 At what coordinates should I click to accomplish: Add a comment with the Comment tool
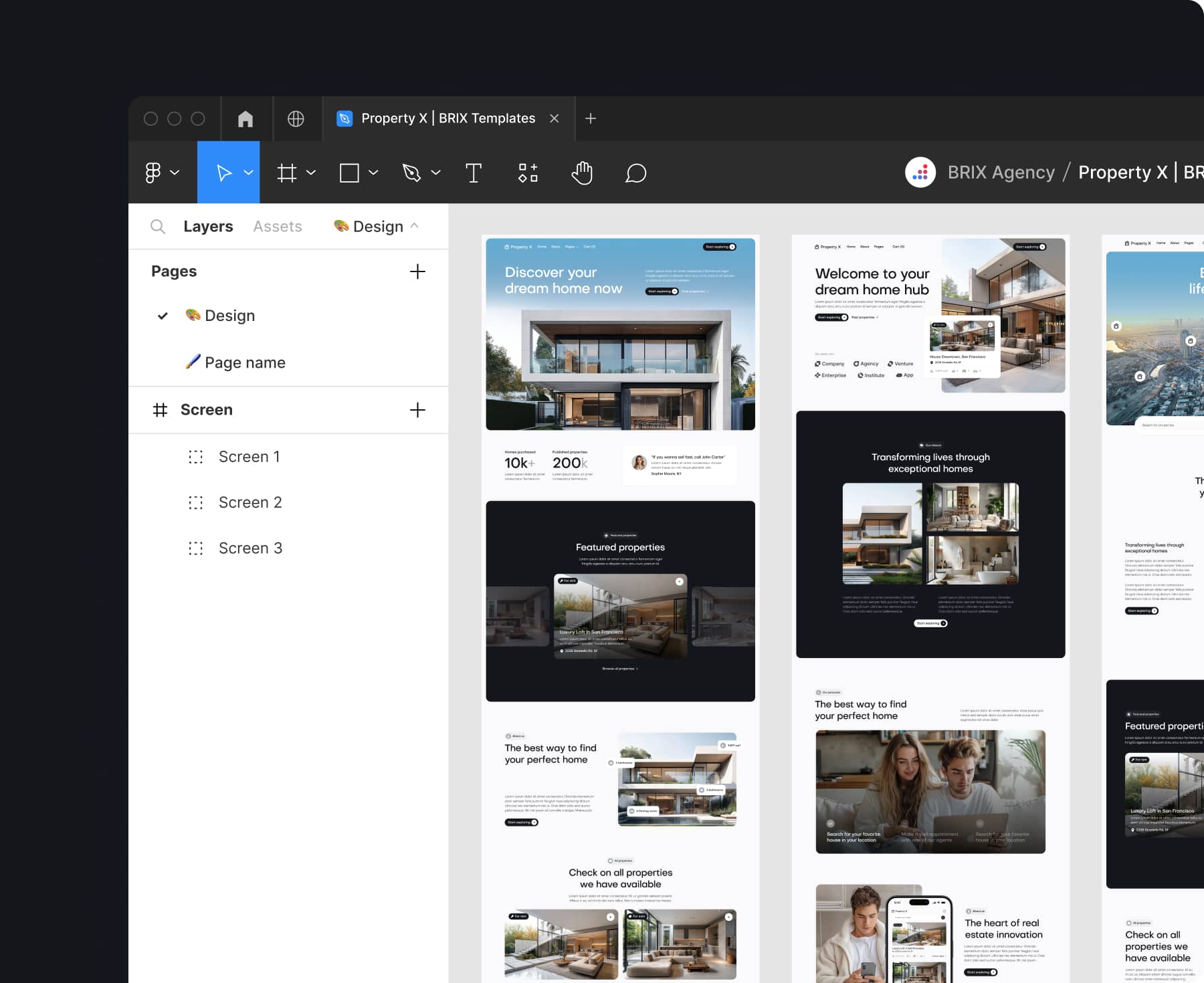click(x=635, y=173)
